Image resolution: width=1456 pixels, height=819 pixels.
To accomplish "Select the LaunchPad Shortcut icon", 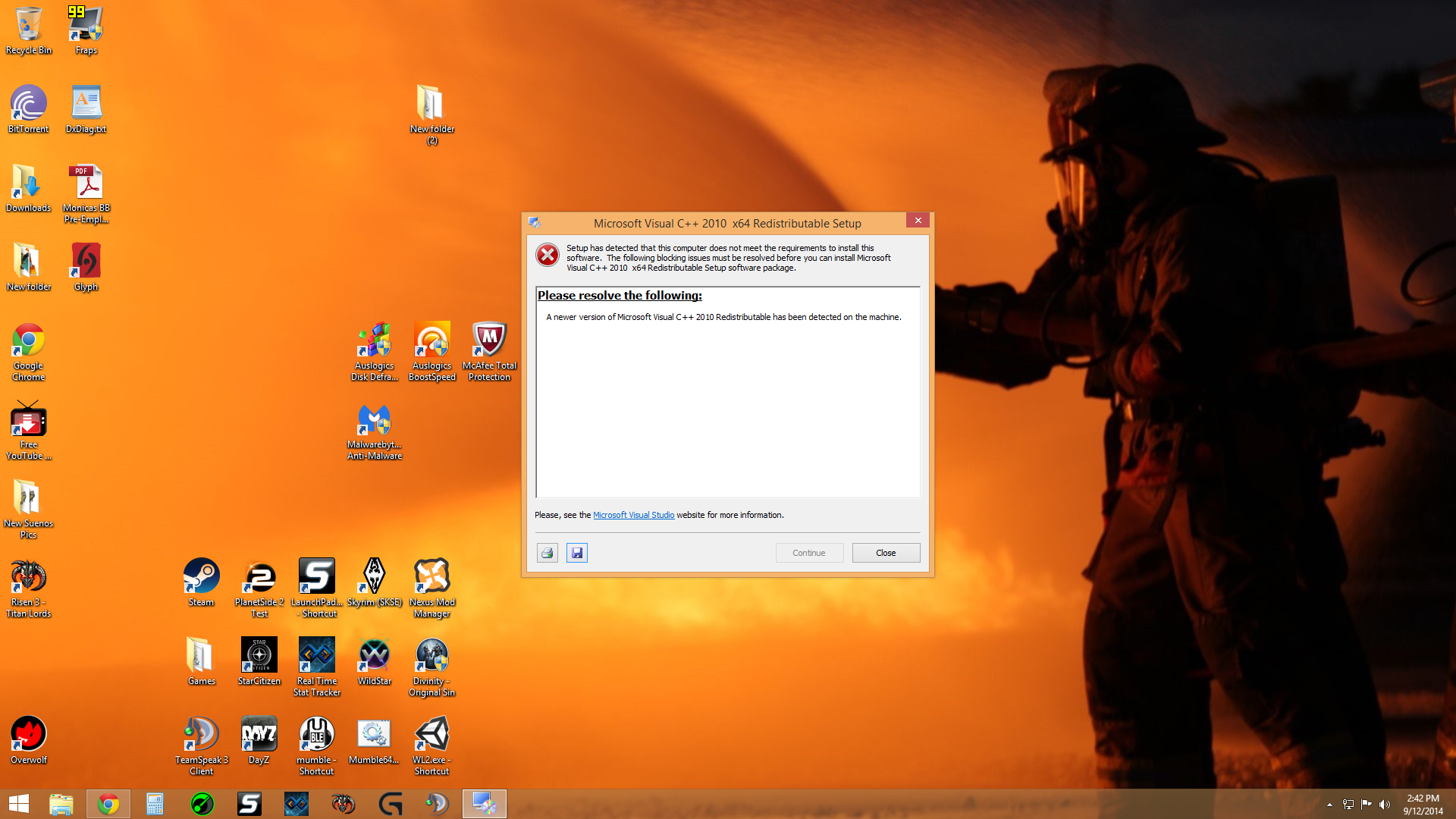I will click(317, 588).
